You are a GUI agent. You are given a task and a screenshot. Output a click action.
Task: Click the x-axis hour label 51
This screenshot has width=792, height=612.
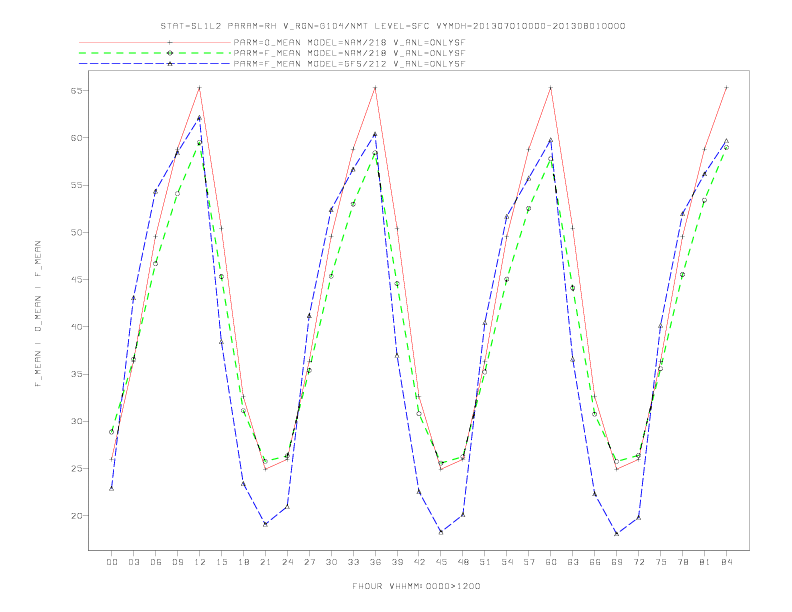click(x=485, y=562)
